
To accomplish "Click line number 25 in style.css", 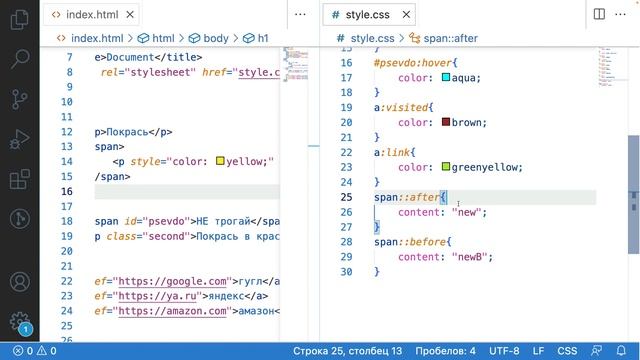I will pos(346,197).
